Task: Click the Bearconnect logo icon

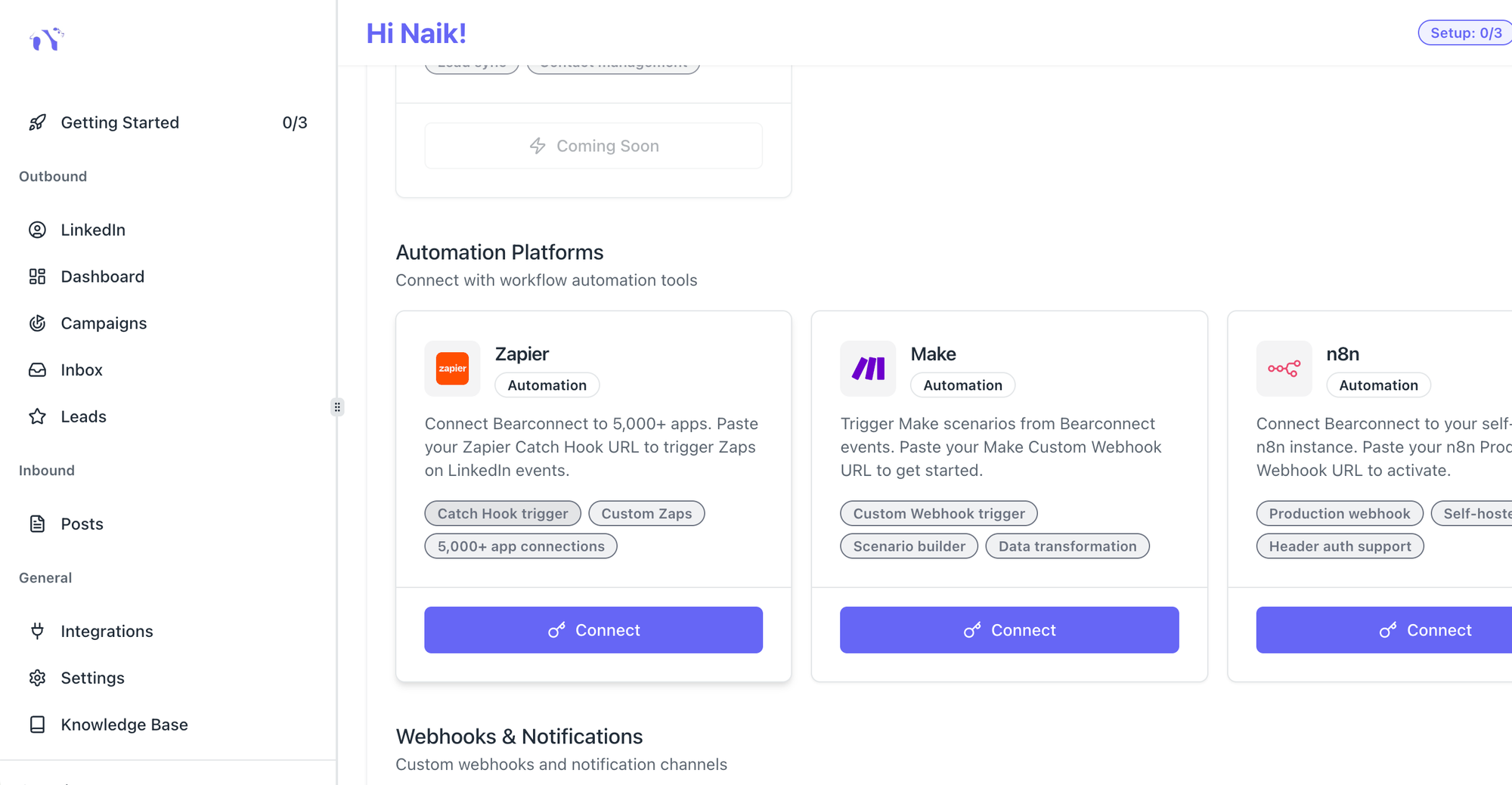Action: 47,39
